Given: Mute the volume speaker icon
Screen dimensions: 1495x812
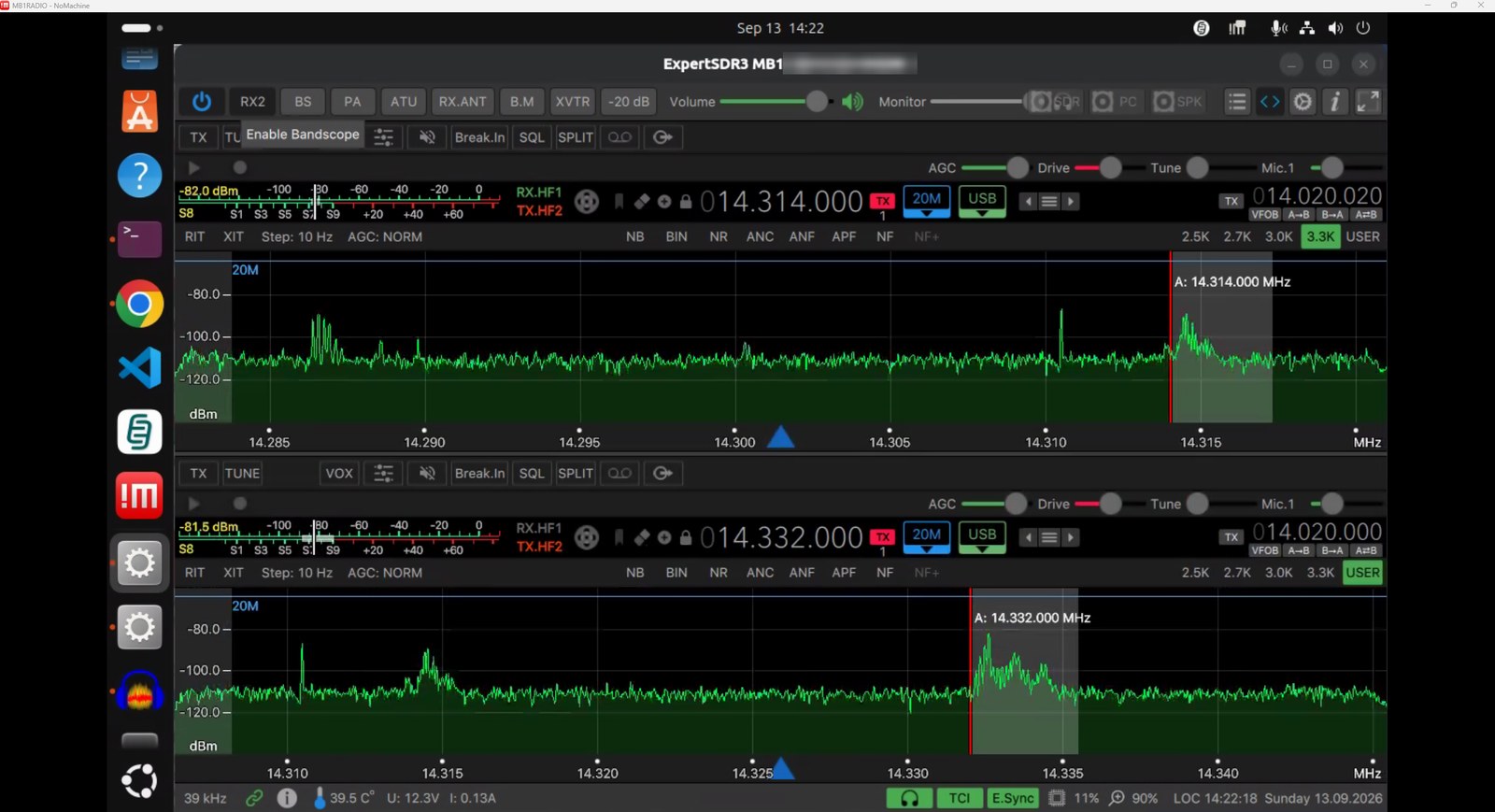Looking at the screenshot, I should 852,102.
